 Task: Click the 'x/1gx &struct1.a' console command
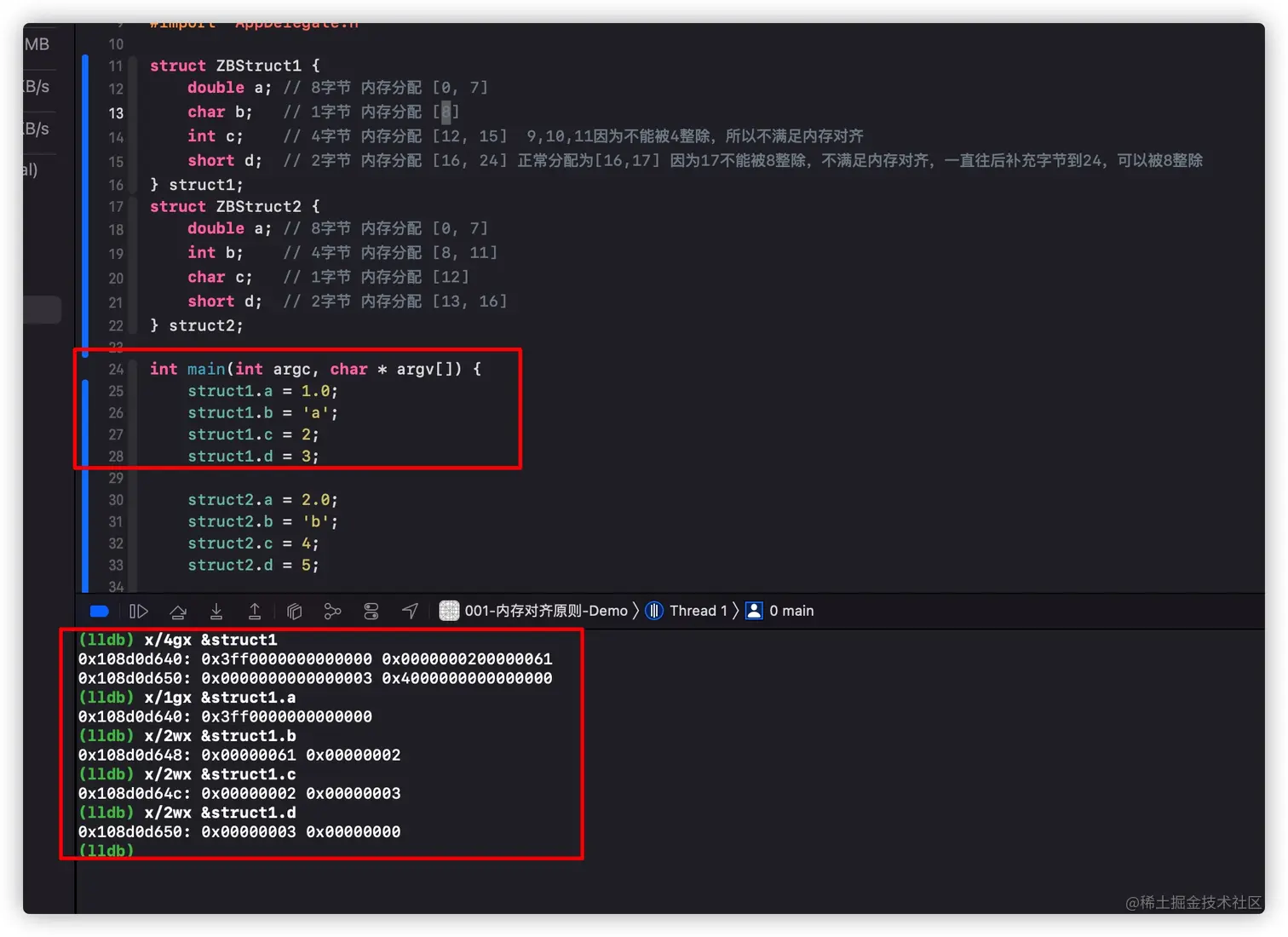(220, 698)
